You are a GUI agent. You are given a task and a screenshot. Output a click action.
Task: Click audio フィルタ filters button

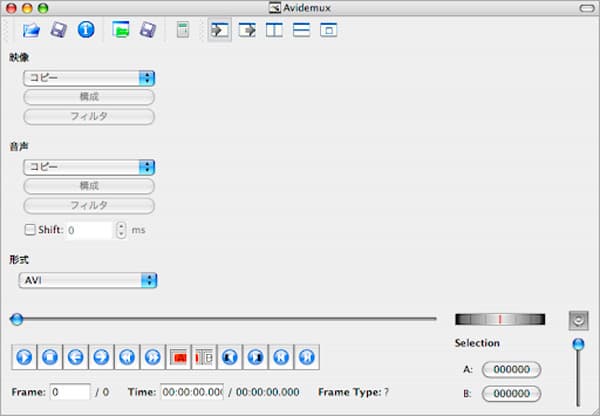(x=89, y=206)
